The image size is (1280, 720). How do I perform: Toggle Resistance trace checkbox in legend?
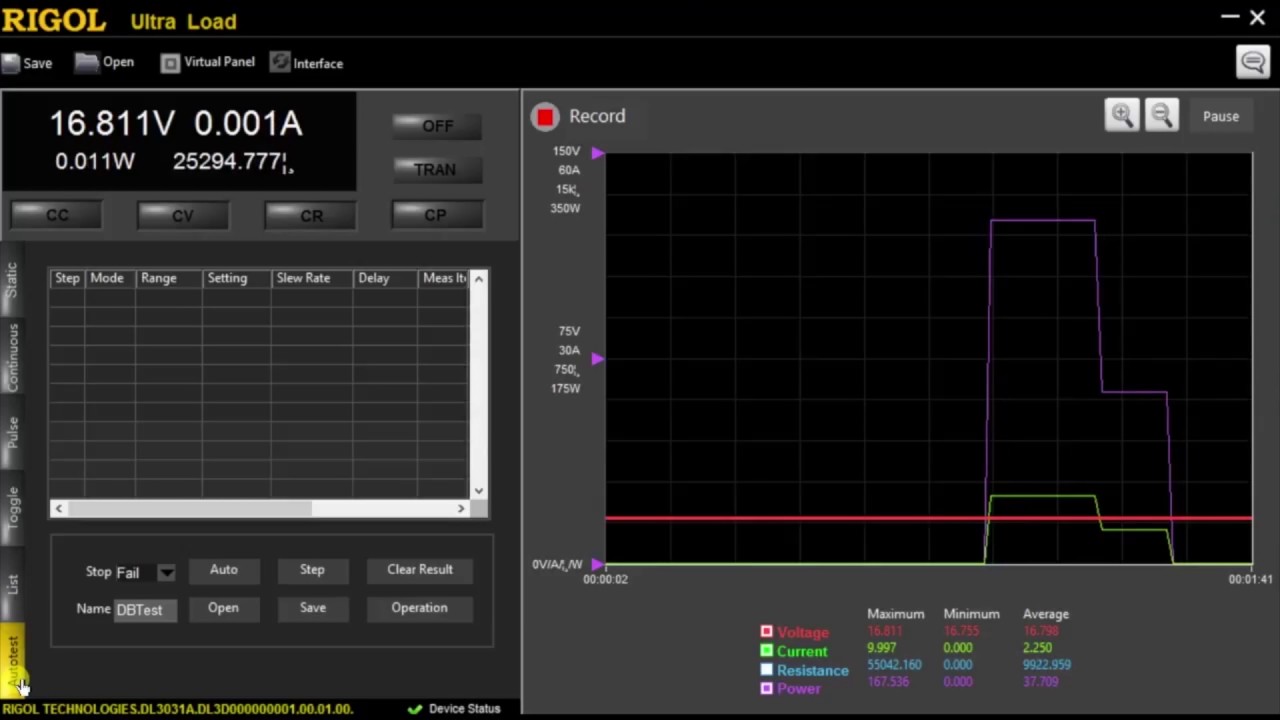coord(767,670)
